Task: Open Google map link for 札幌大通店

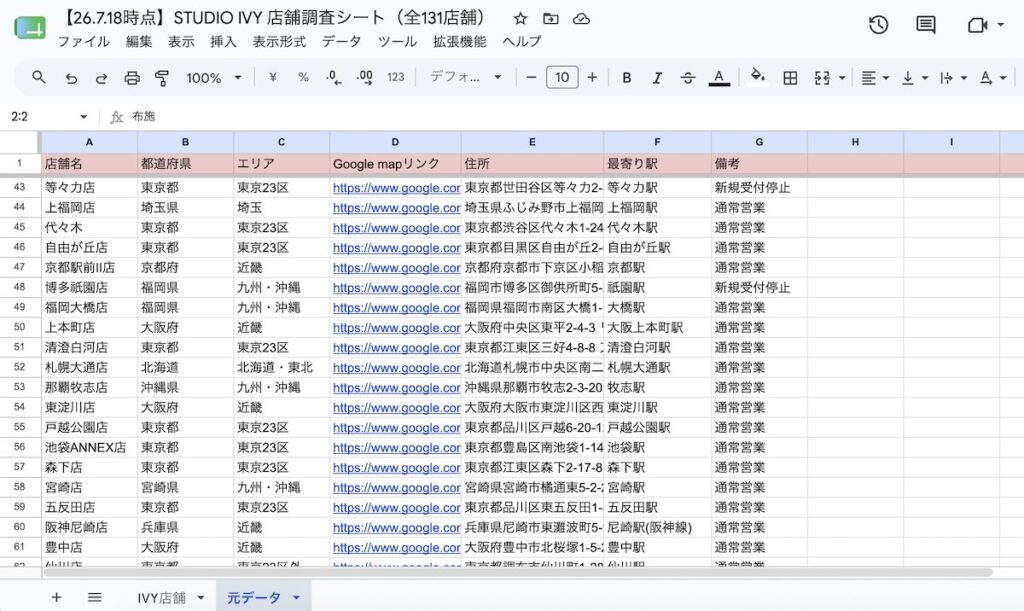Action: pyautogui.click(x=396, y=368)
